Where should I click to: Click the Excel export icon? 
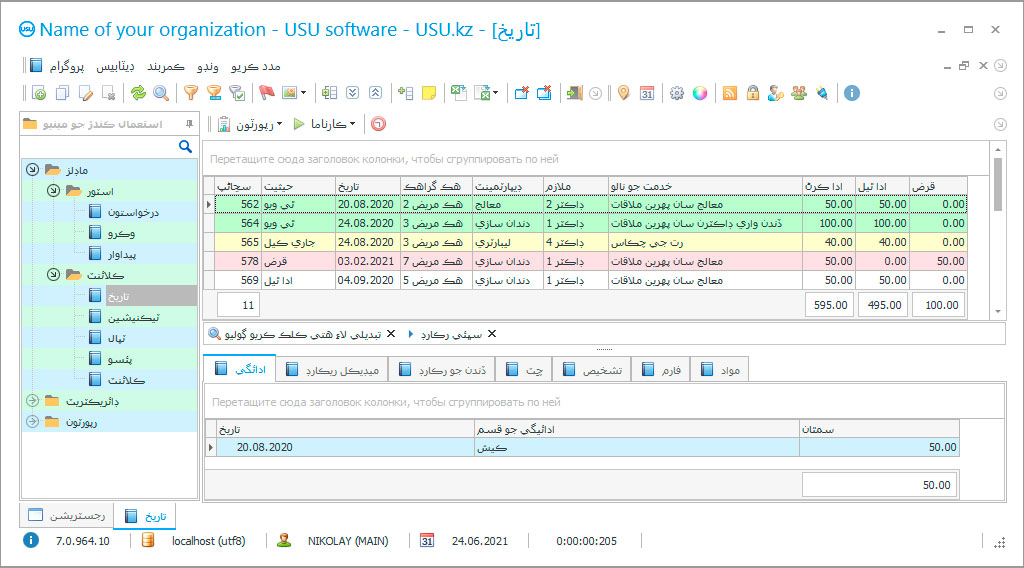pos(458,93)
